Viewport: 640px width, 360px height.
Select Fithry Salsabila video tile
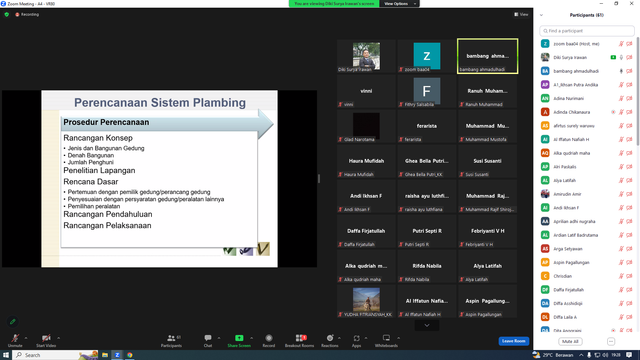tap(427, 91)
